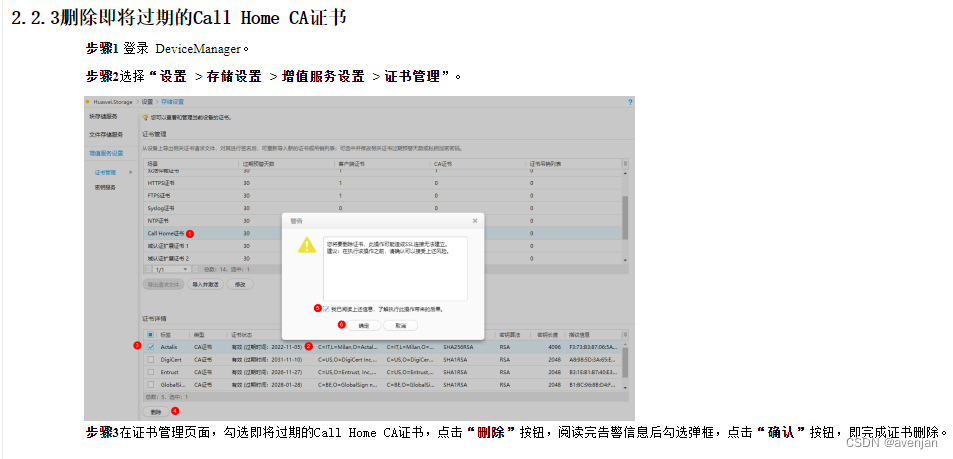
Task: Select 增值服务设置 in the sidebar
Action: [x=106, y=153]
